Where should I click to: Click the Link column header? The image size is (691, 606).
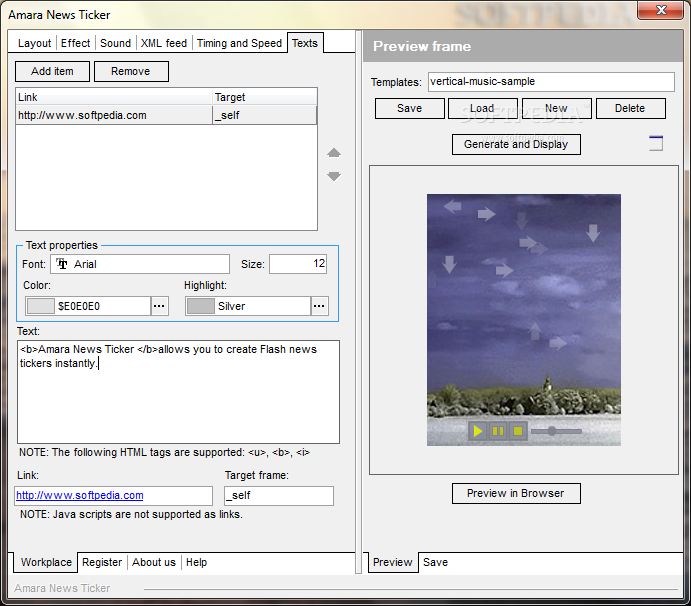114,97
